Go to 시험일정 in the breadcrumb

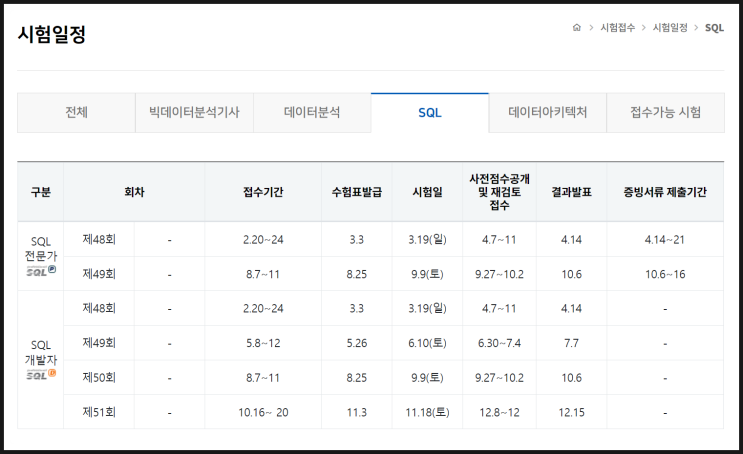[670, 27]
